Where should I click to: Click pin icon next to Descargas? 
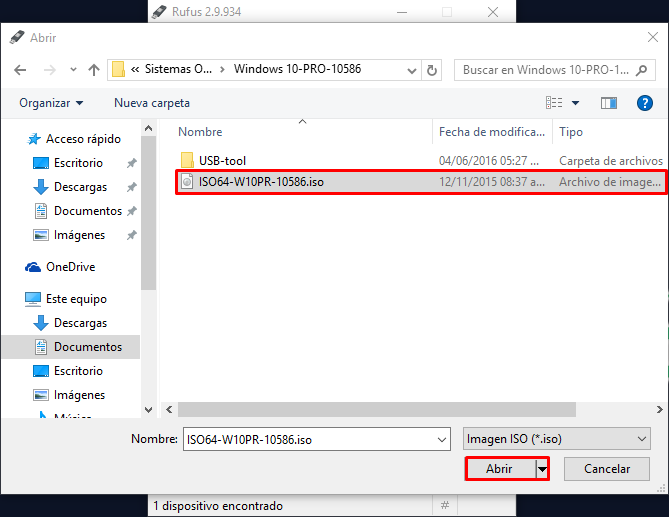click(x=132, y=187)
